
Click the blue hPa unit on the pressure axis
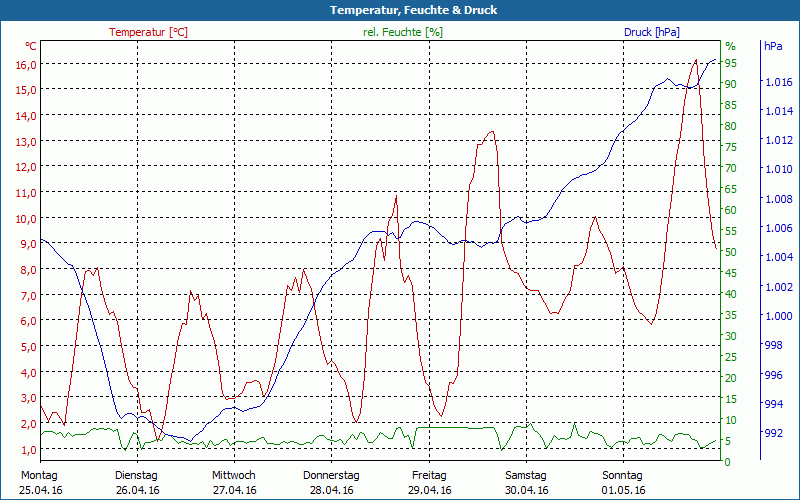(x=773, y=46)
